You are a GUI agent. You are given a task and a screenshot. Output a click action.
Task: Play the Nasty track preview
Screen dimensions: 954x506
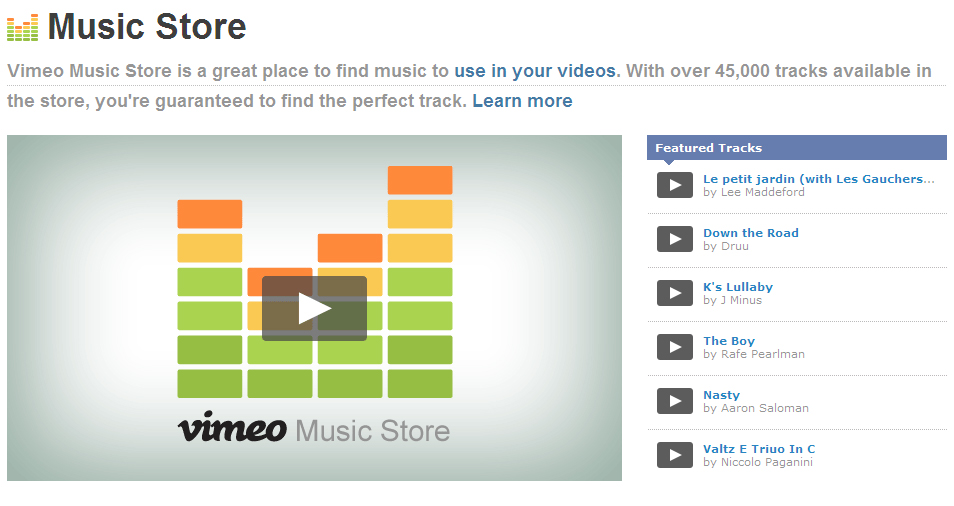675,401
